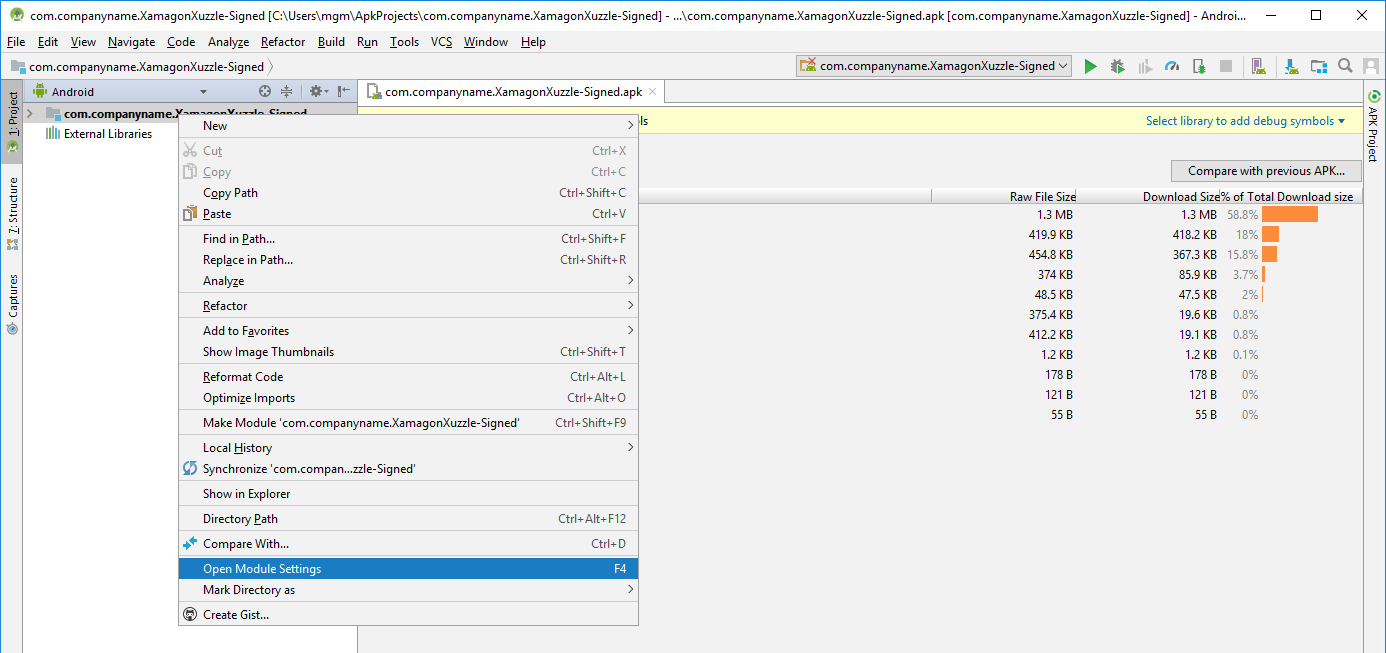Choose Create Gist...
This screenshot has height=653, width=1386.
pos(408,615)
